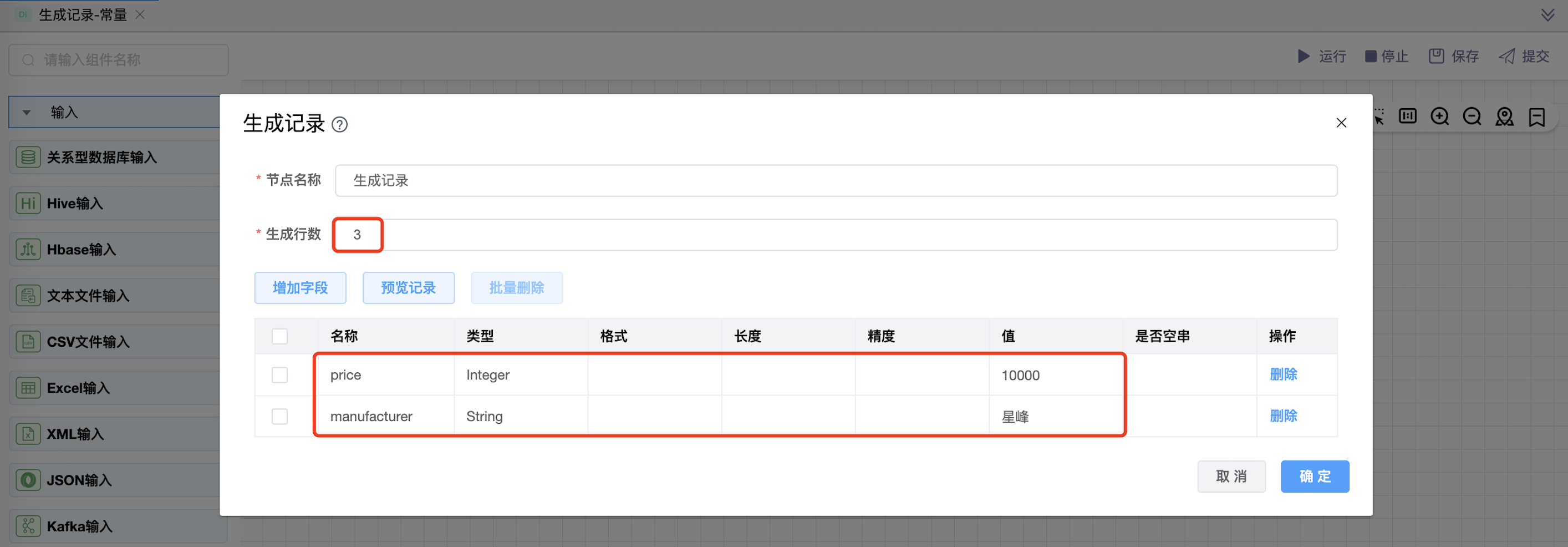Click the zoom in canvas icon
1568x547 pixels.
point(1439,117)
